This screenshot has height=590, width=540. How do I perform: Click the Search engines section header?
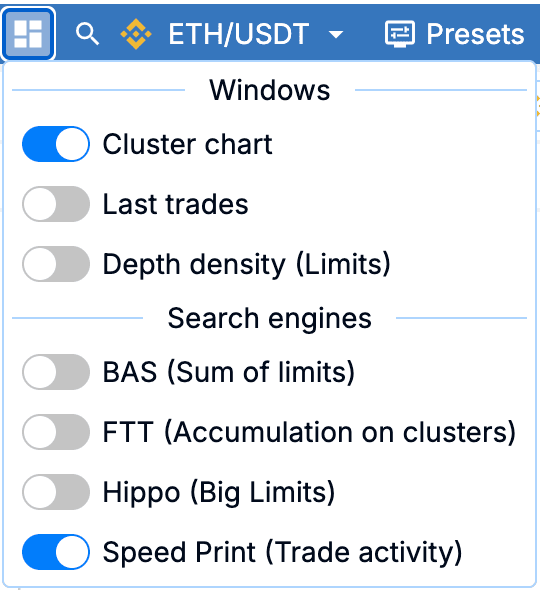269,318
